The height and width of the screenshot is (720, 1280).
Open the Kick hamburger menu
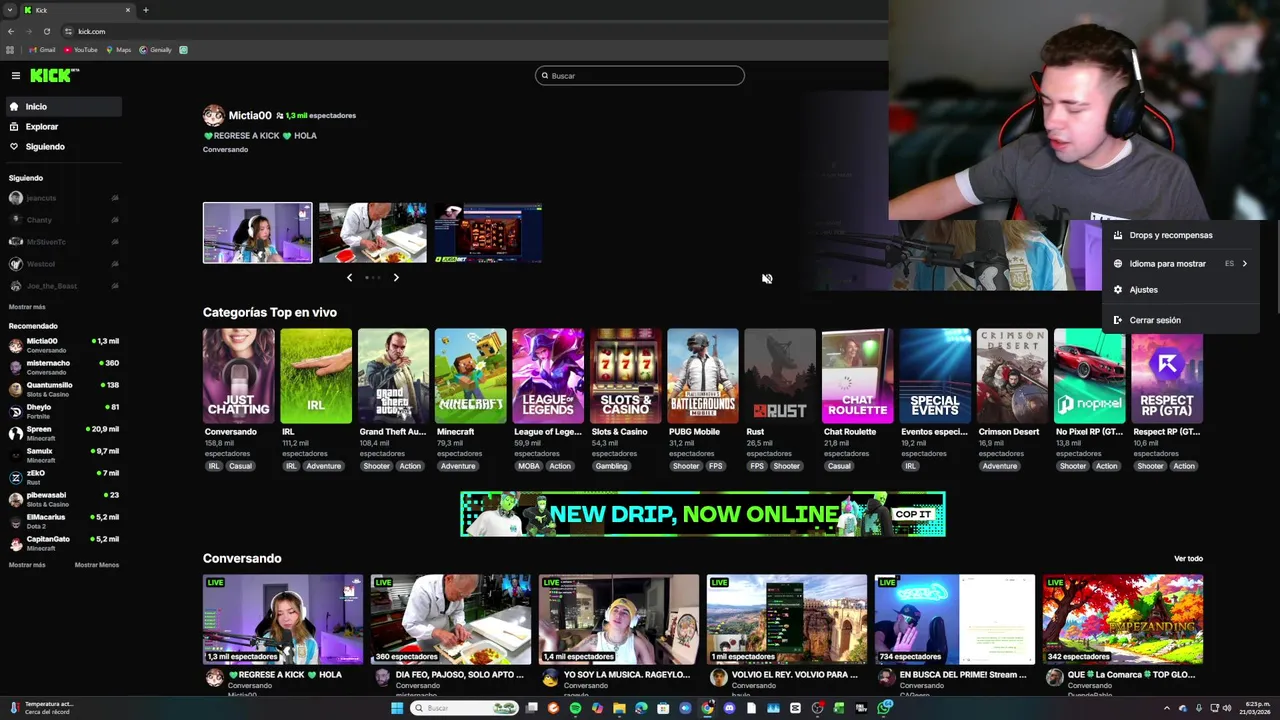point(15,76)
